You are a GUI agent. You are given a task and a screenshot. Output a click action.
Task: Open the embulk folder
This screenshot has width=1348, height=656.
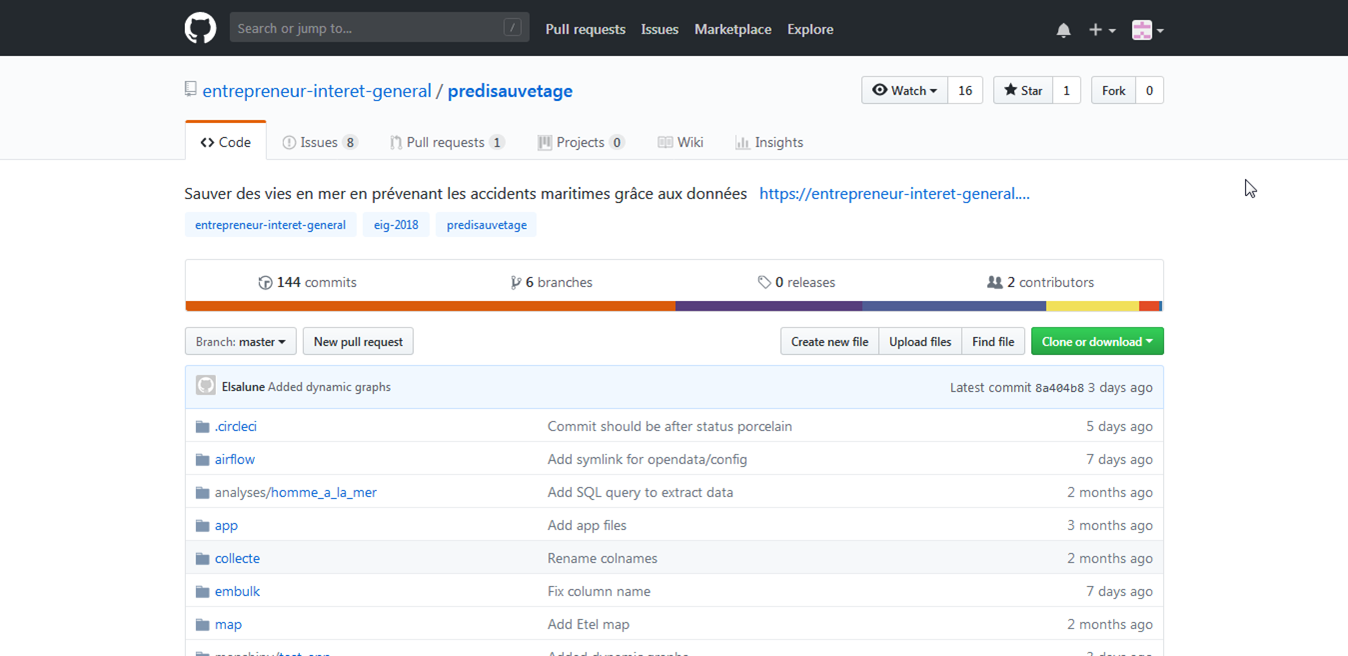[x=237, y=591]
